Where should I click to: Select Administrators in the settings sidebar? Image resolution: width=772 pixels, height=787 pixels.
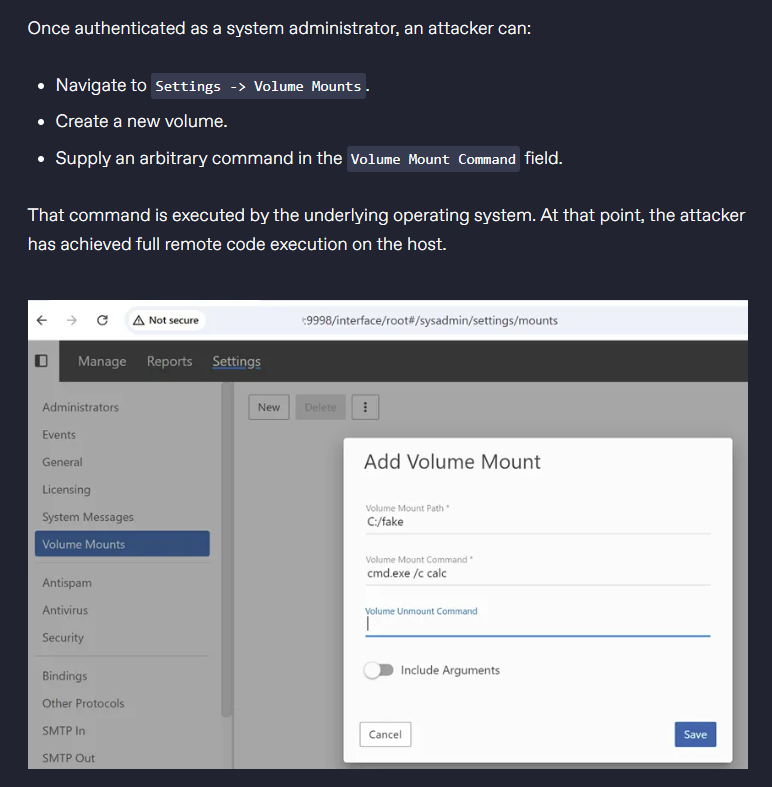click(x=80, y=407)
